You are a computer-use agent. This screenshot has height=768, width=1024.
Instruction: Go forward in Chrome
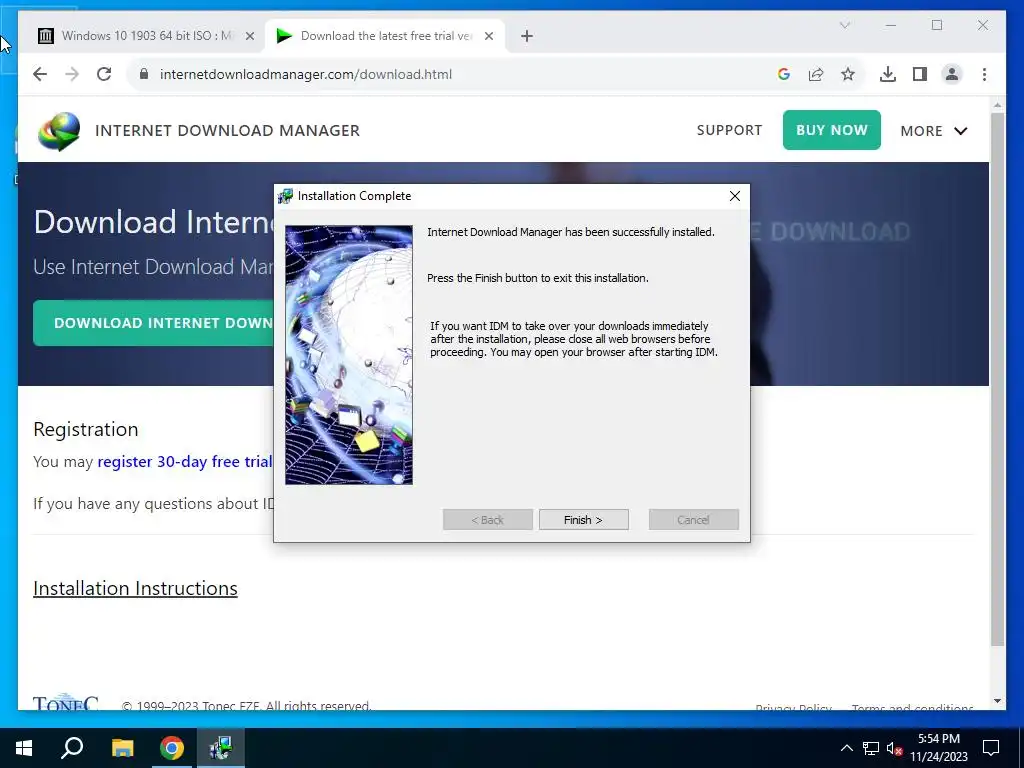(x=72, y=74)
